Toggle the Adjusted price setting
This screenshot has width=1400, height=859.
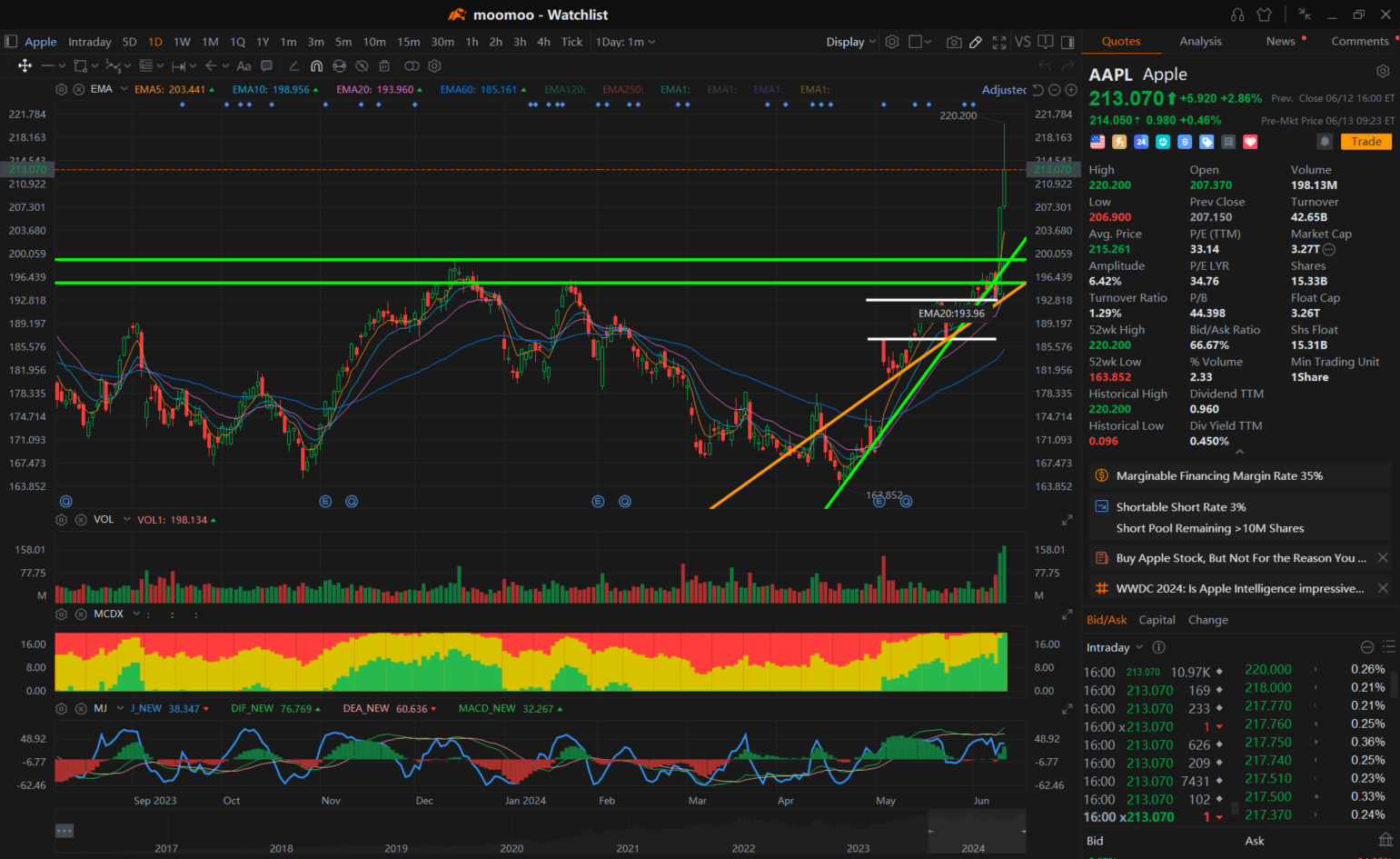(1004, 90)
